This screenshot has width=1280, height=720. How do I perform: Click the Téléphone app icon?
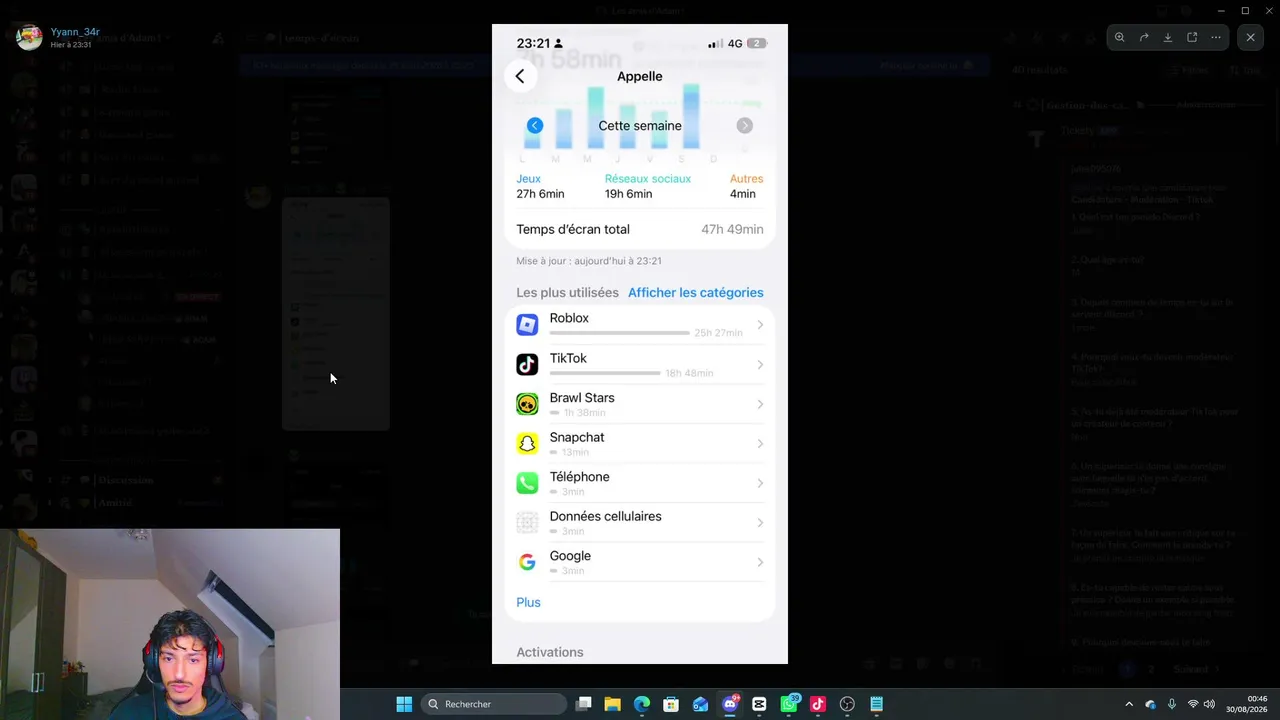coord(527,483)
